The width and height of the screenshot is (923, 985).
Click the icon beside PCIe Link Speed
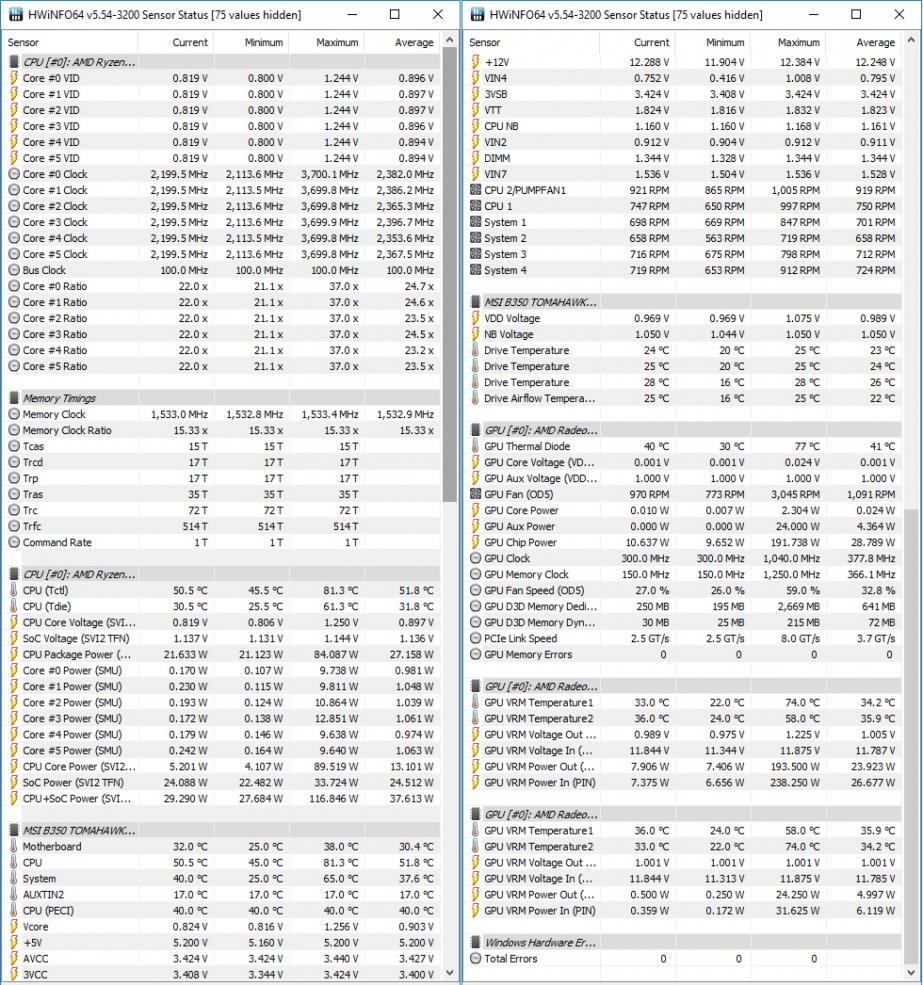(476, 638)
